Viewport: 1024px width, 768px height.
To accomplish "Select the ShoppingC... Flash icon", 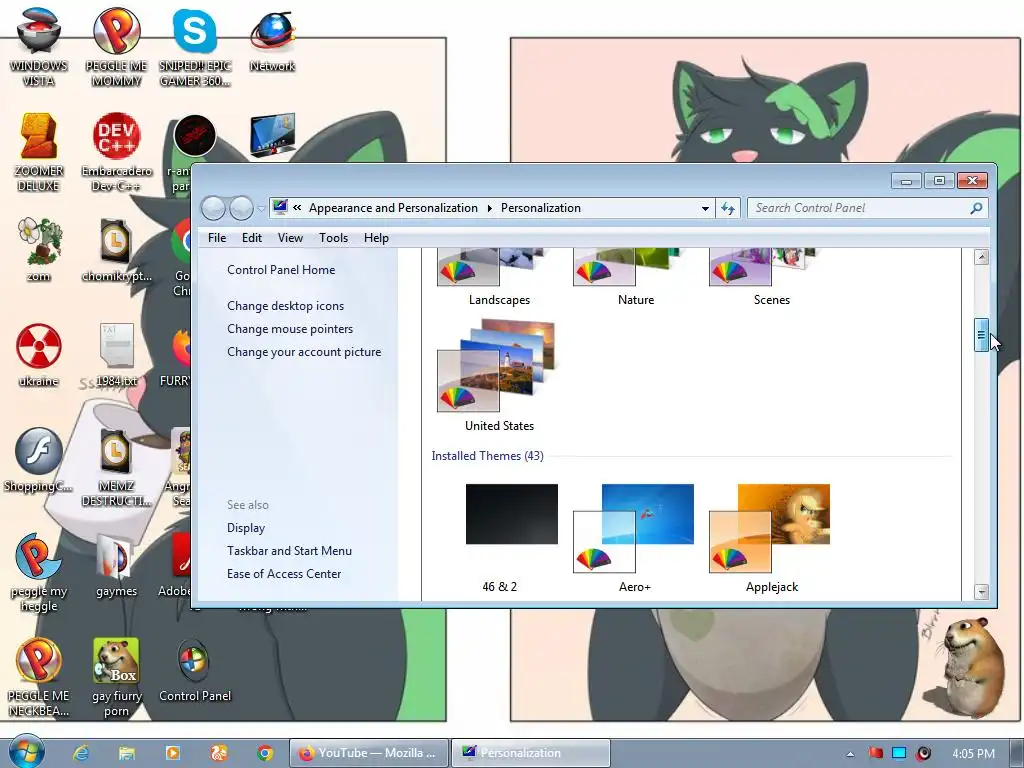I will tap(38, 460).
